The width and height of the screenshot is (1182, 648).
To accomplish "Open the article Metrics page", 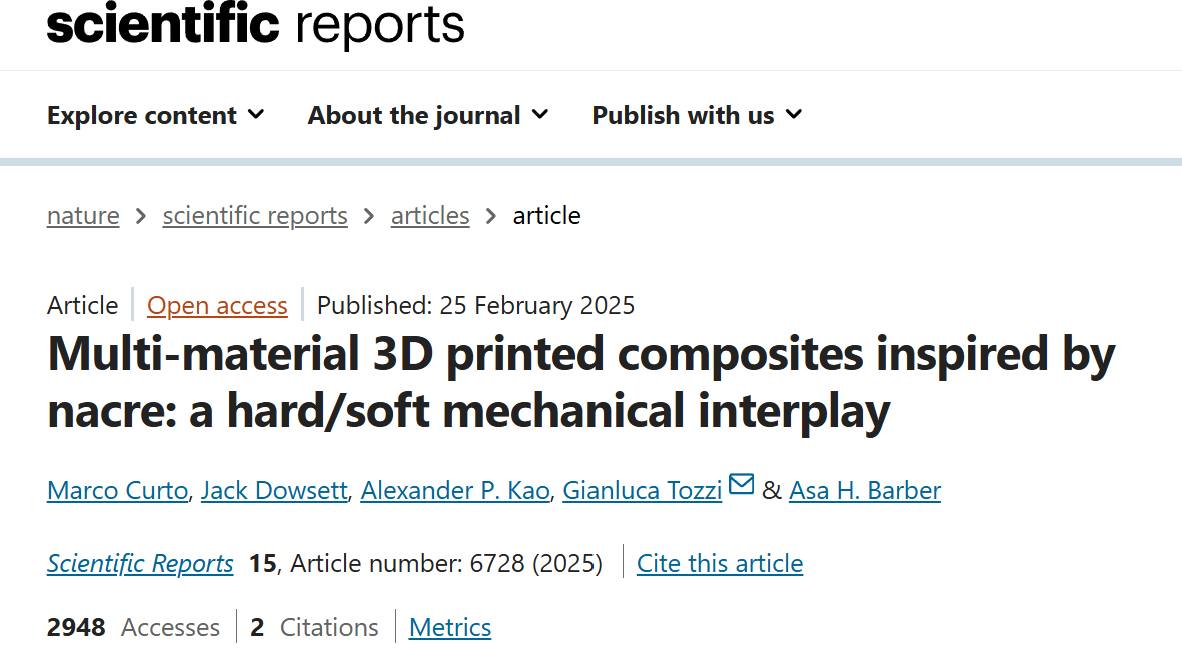I will point(450,628).
